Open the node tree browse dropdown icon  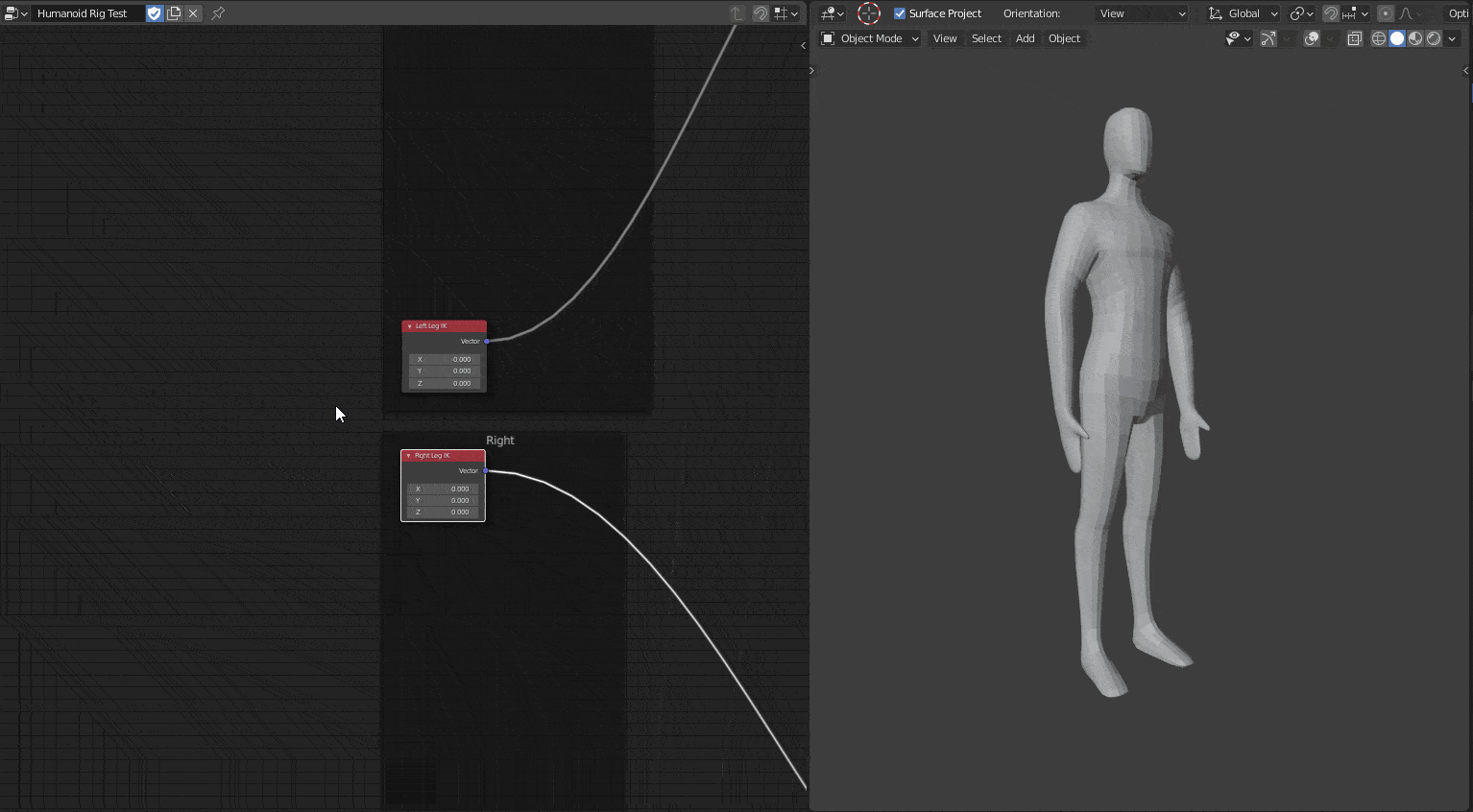(x=16, y=13)
